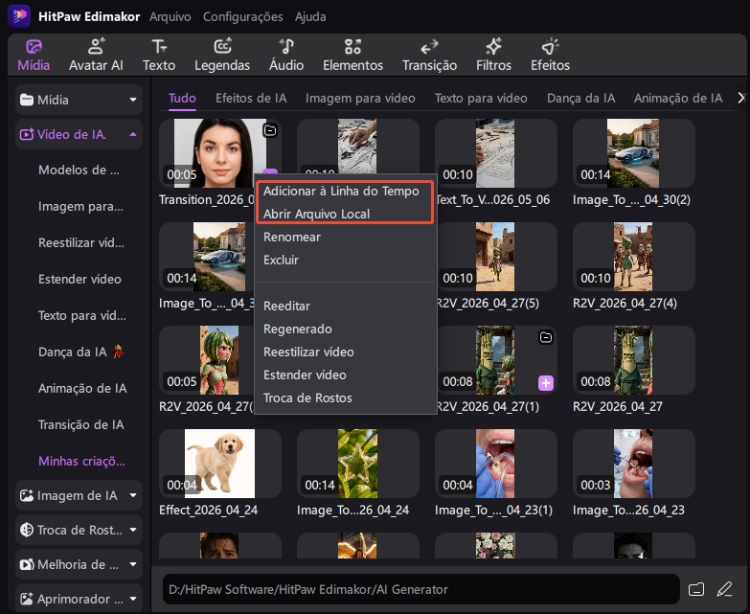The image size is (750, 614).
Task: Click the edit pencil icon beside path
Action: (x=724, y=589)
